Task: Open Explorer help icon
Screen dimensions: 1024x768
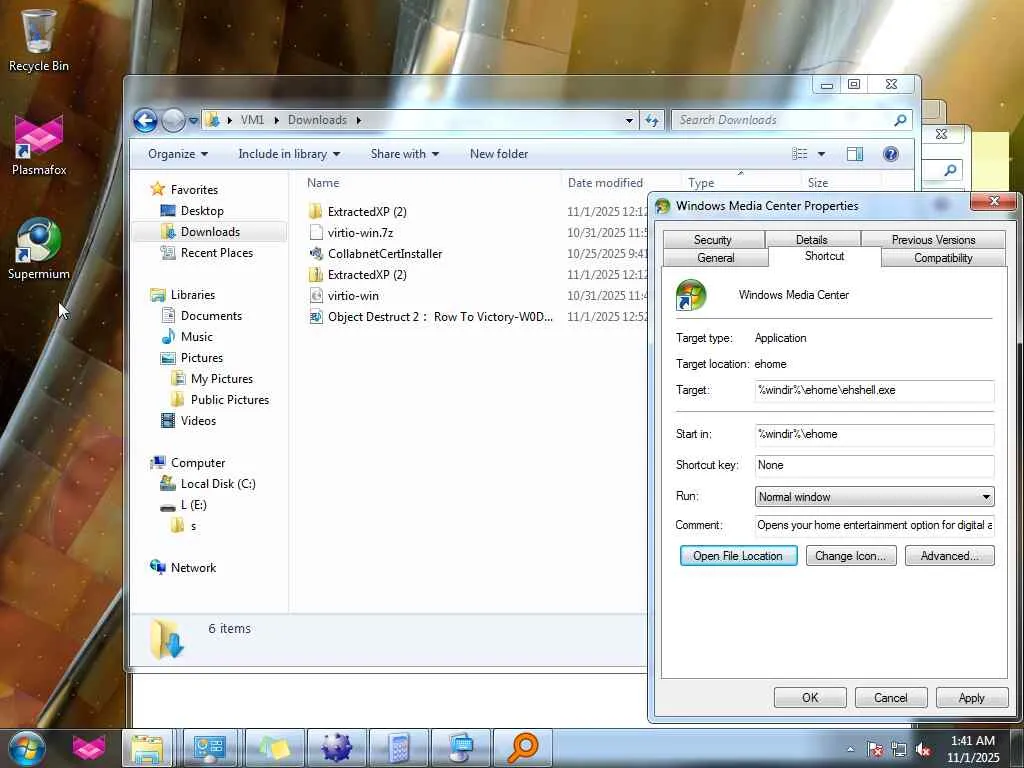Action: [x=890, y=154]
